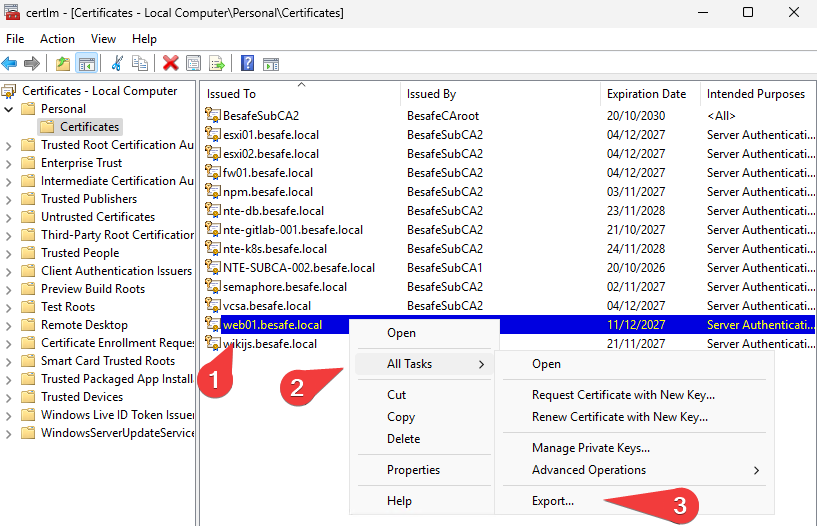The height and width of the screenshot is (526, 817).
Task: Click the Export List toolbar icon
Action: coord(217,64)
